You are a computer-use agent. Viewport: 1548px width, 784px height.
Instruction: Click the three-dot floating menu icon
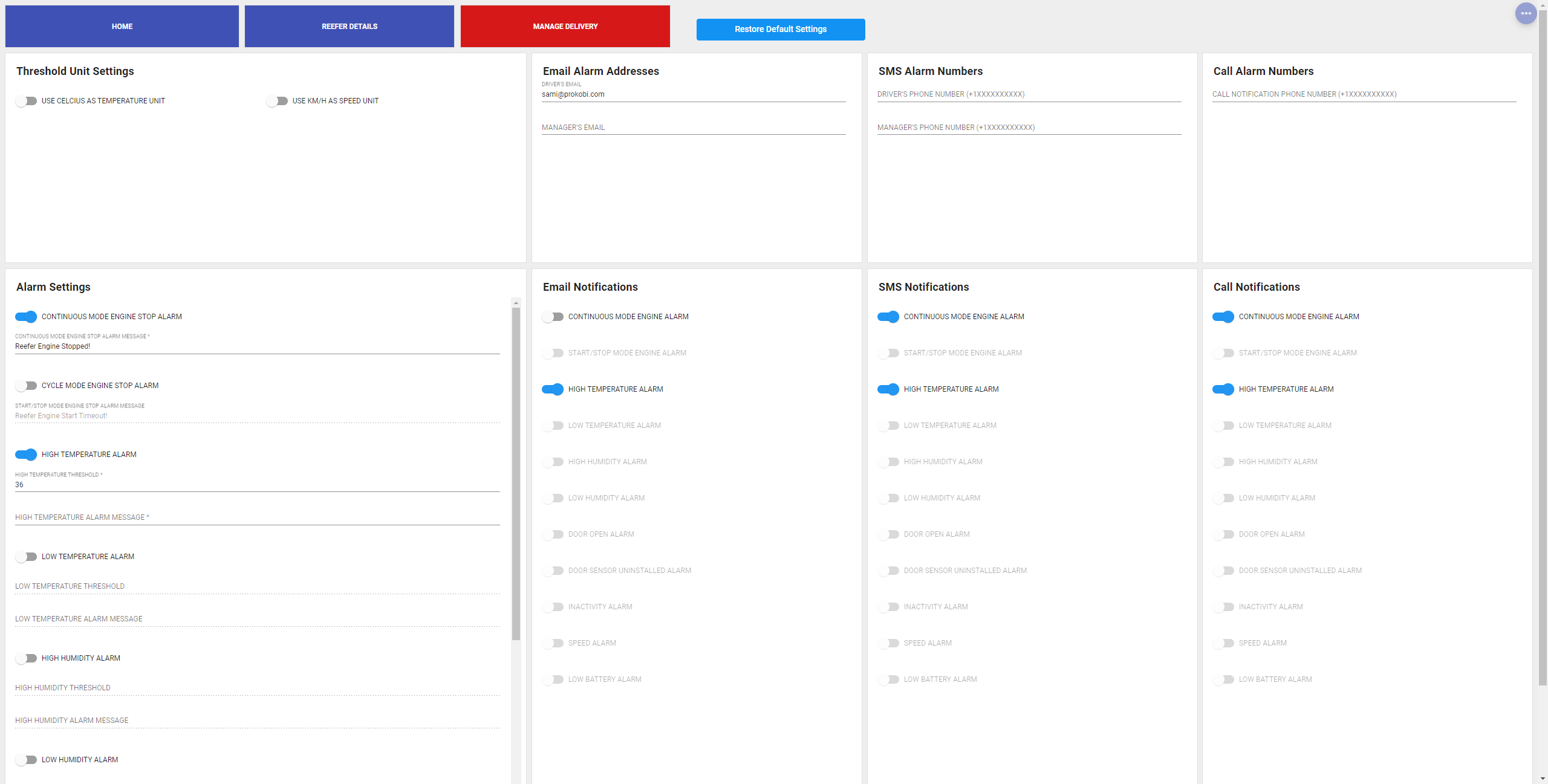[1526, 13]
